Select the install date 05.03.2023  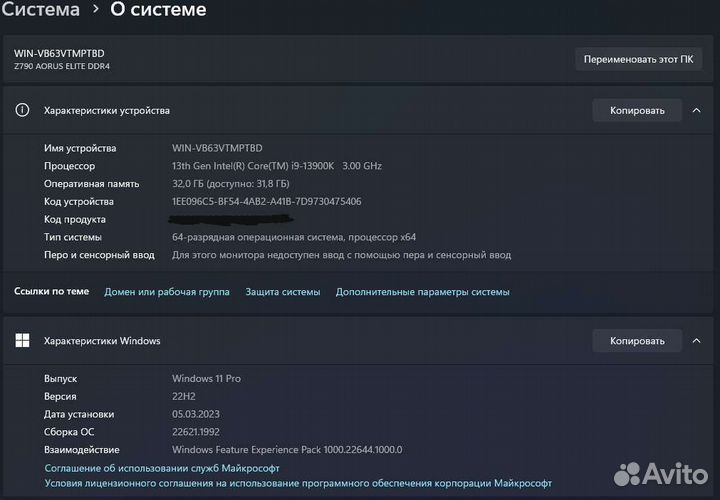coord(196,414)
